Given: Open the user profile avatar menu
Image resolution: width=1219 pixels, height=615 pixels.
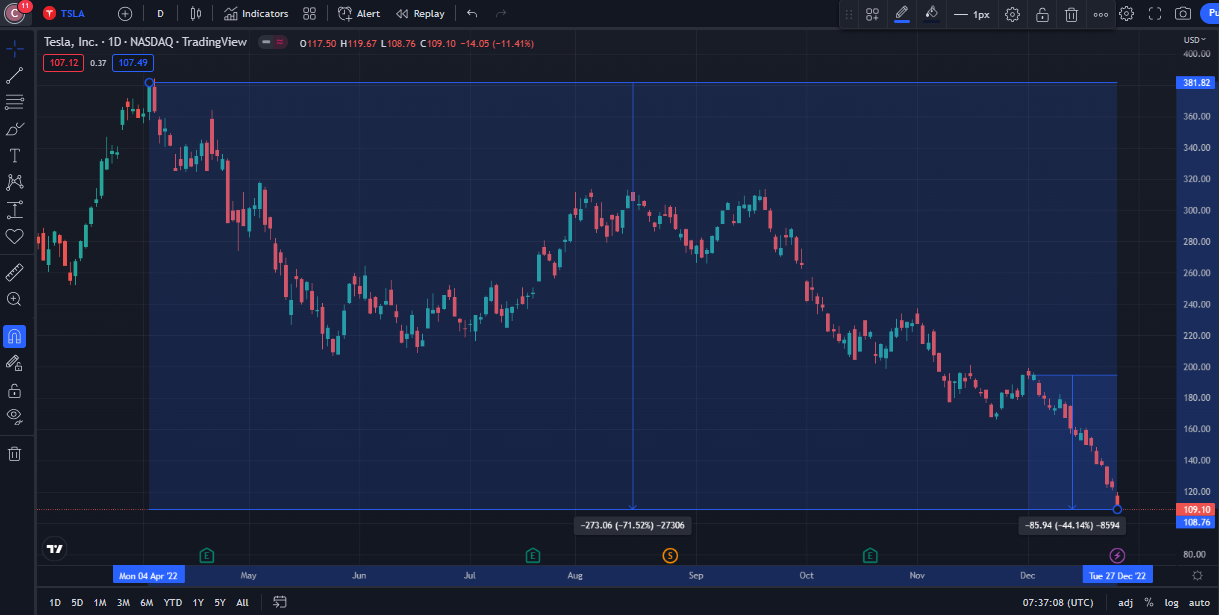Looking at the screenshot, I should point(15,14).
